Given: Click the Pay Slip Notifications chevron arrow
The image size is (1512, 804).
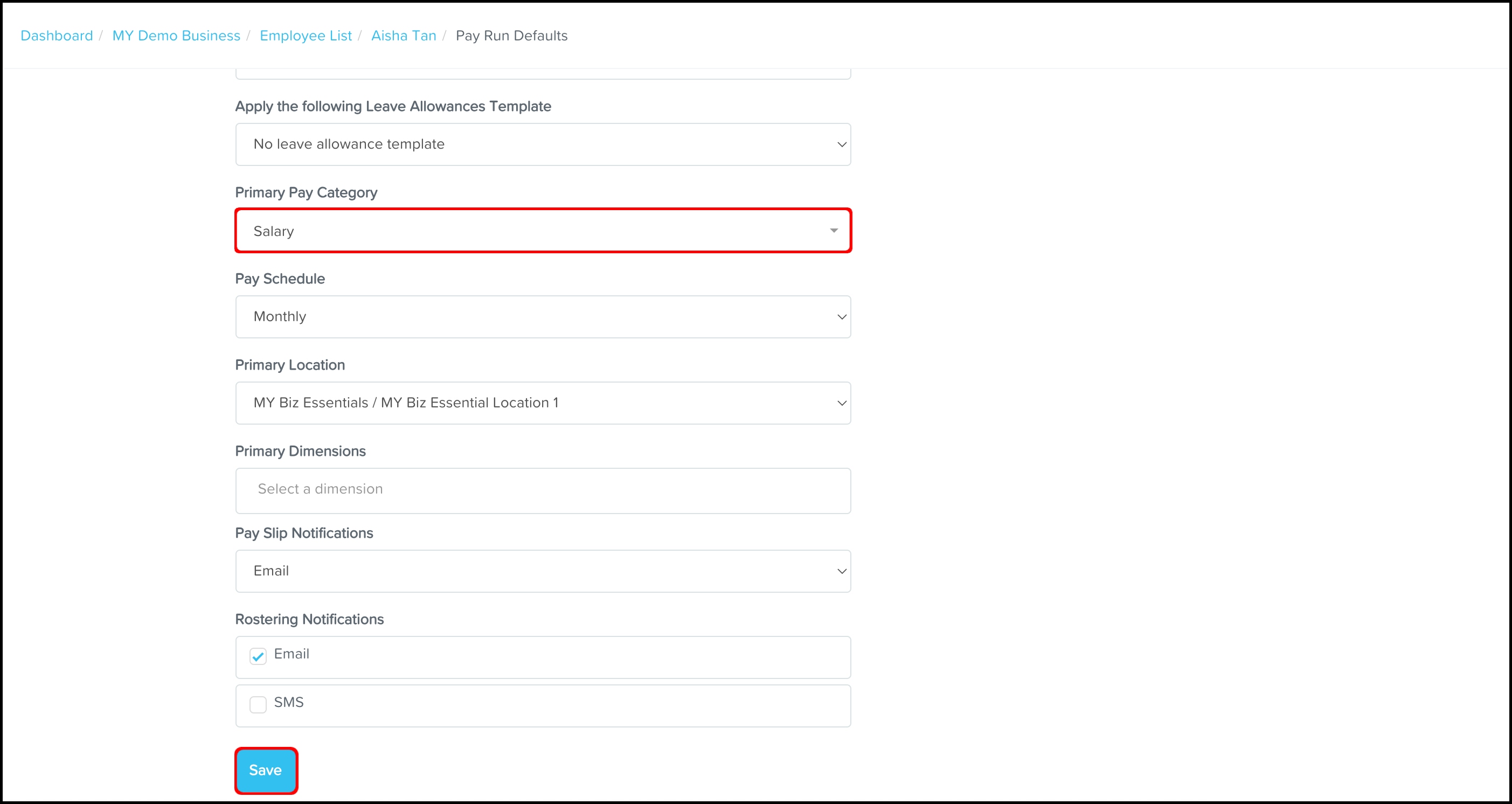Looking at the screenshot, I should point(841,571).
